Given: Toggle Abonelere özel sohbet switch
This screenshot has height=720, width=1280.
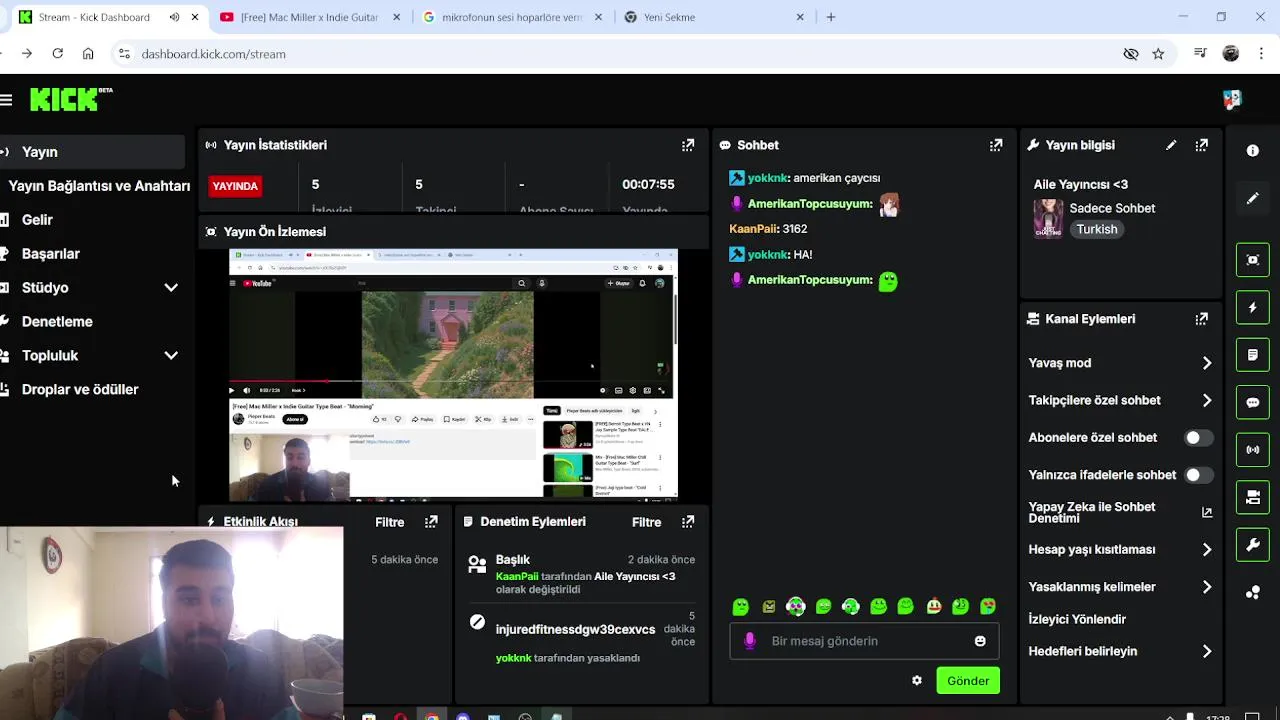Looking at the screenshot, I should point(1199,438).
